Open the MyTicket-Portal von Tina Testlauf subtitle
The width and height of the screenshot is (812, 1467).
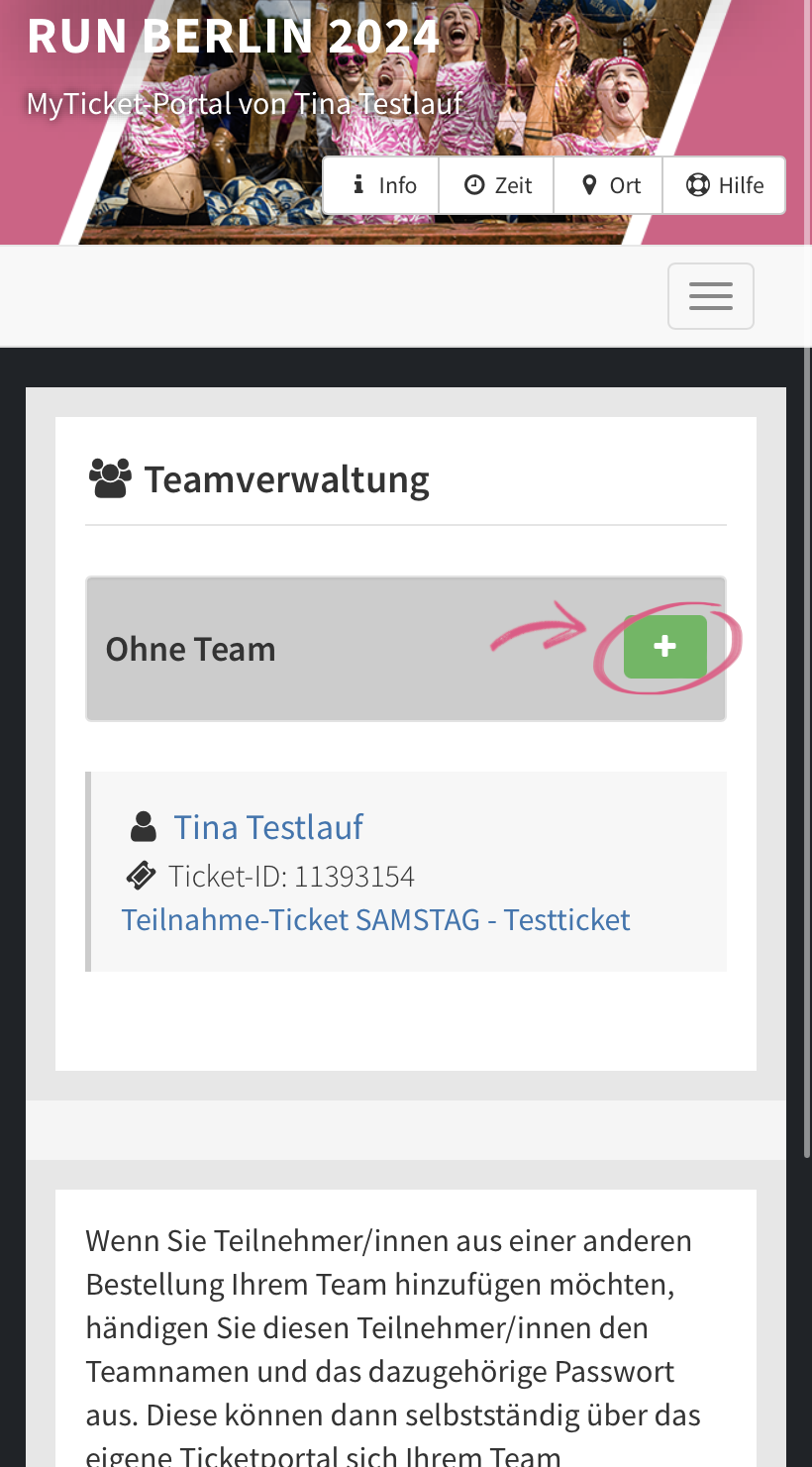(x=244, y=102)
